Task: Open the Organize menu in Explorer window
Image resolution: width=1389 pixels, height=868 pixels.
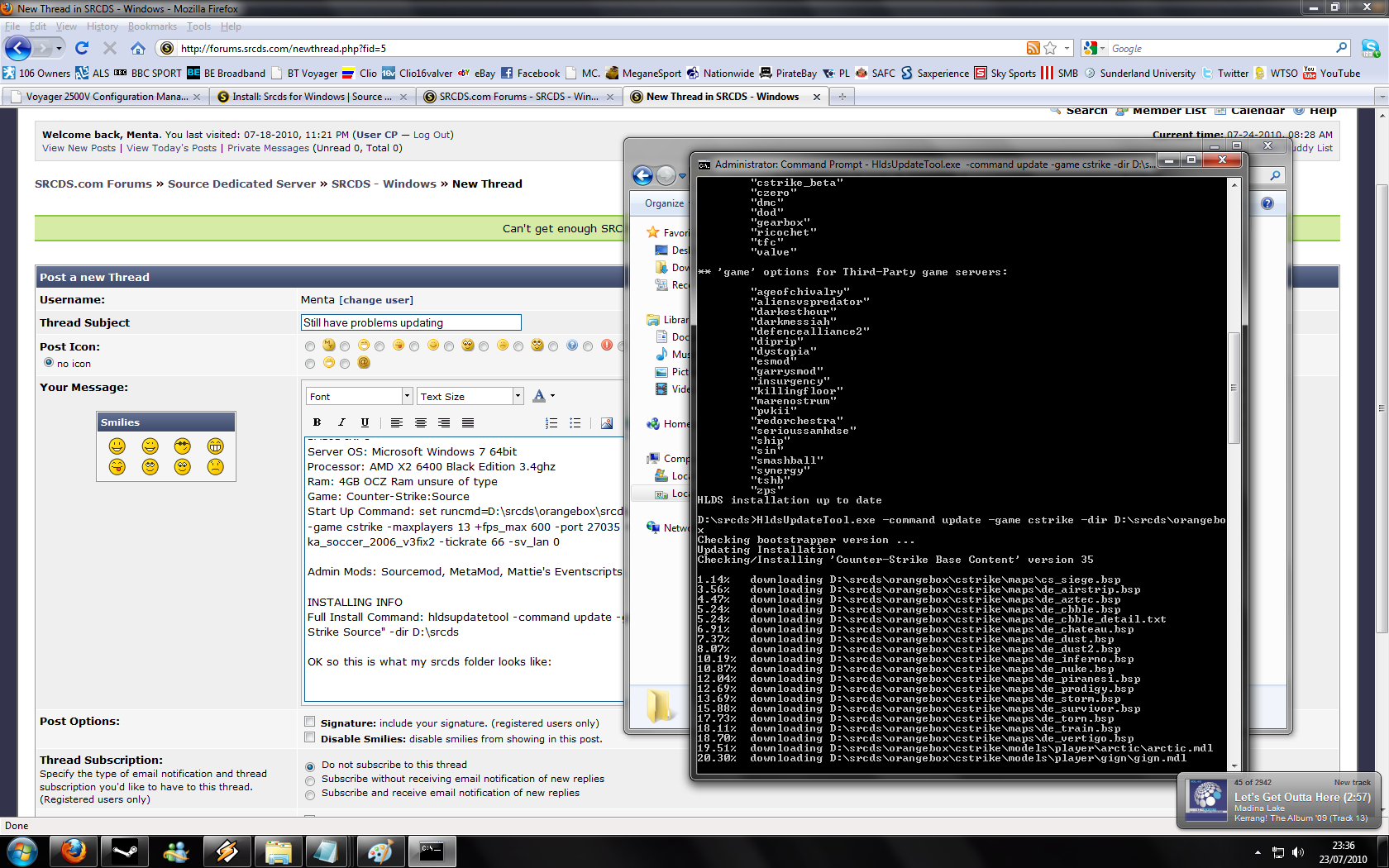Action: click(x=665, y=203)
